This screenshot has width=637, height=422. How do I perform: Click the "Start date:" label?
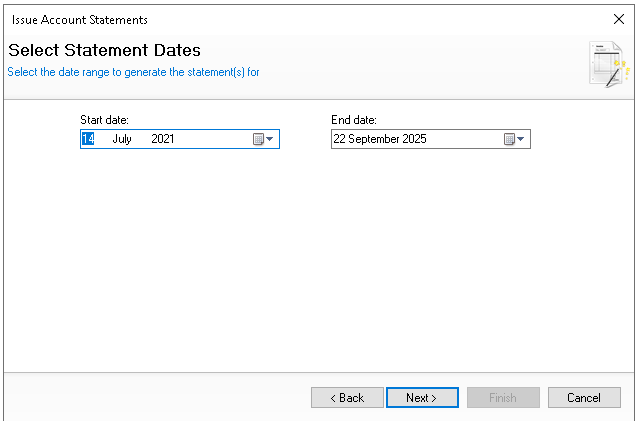click(x=104, y=120)
